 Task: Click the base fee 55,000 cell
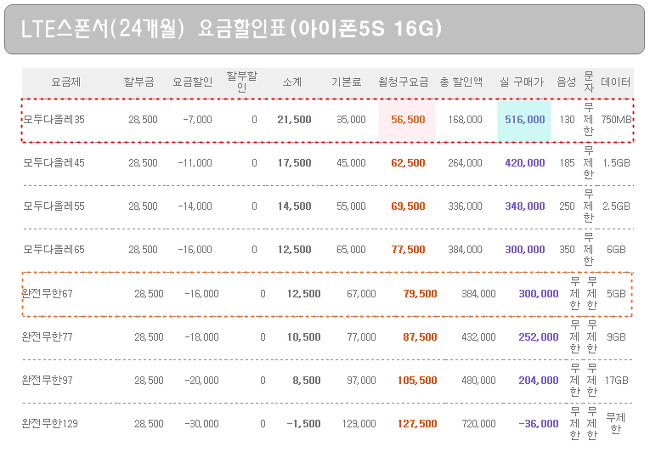point(351,206)
